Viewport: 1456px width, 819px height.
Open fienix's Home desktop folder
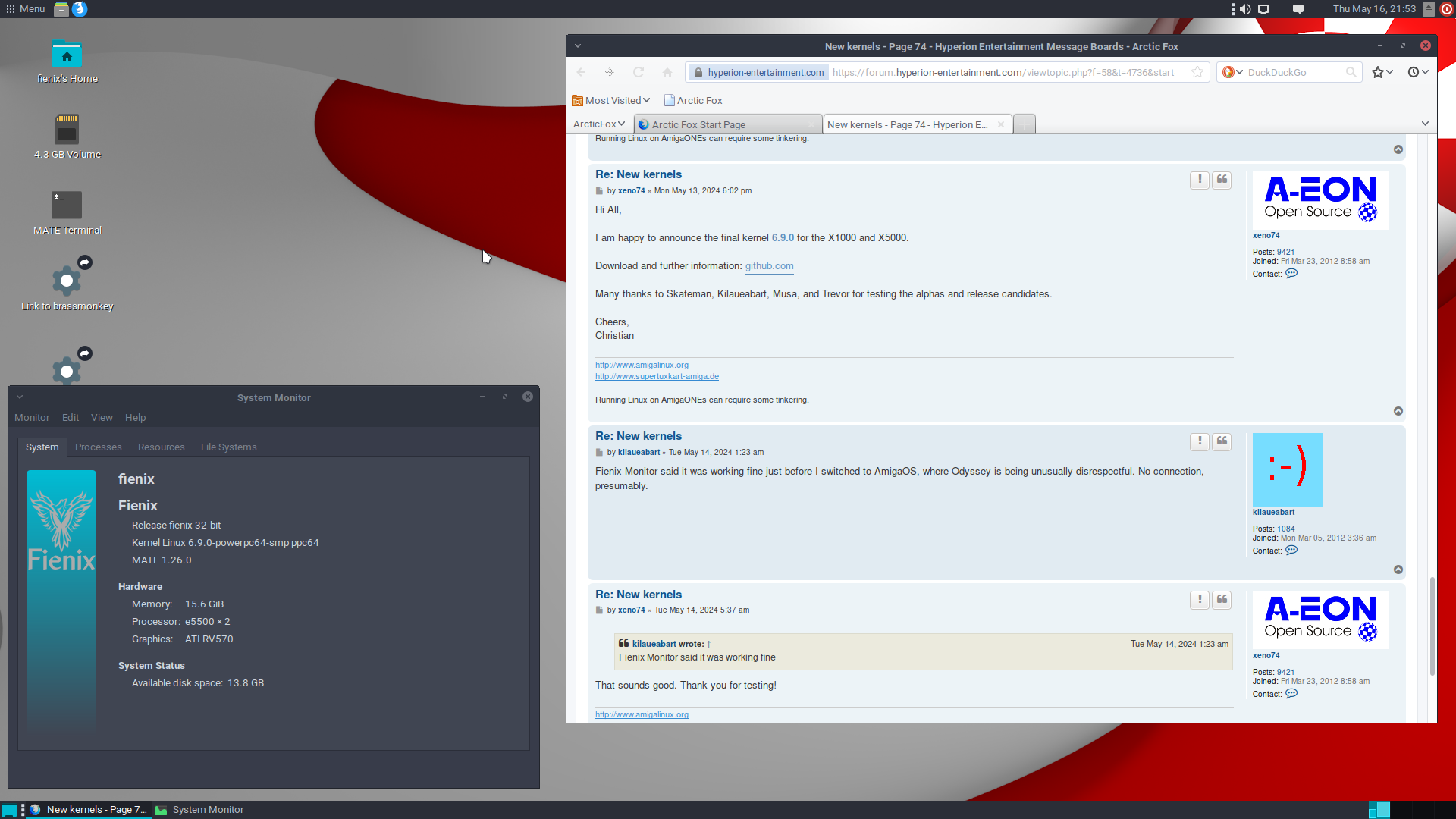[67, 62]
